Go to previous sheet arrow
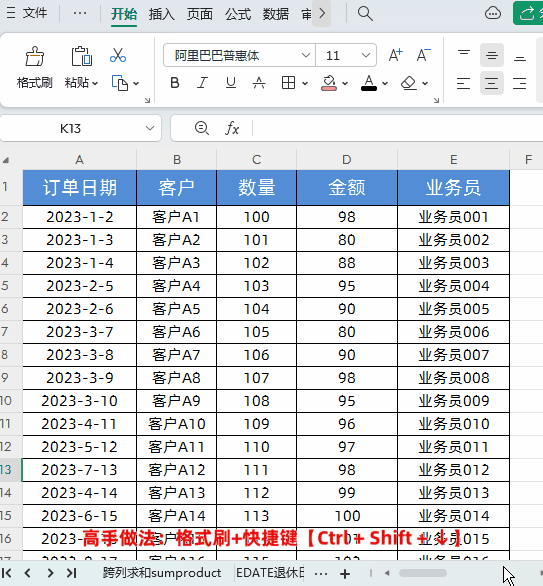 point(27,573)
